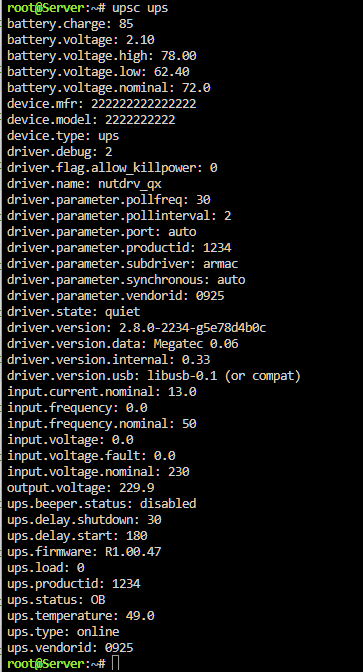
Task: Click the driver.parameter.subdriver armac value
Action: (x=221, y=264)
